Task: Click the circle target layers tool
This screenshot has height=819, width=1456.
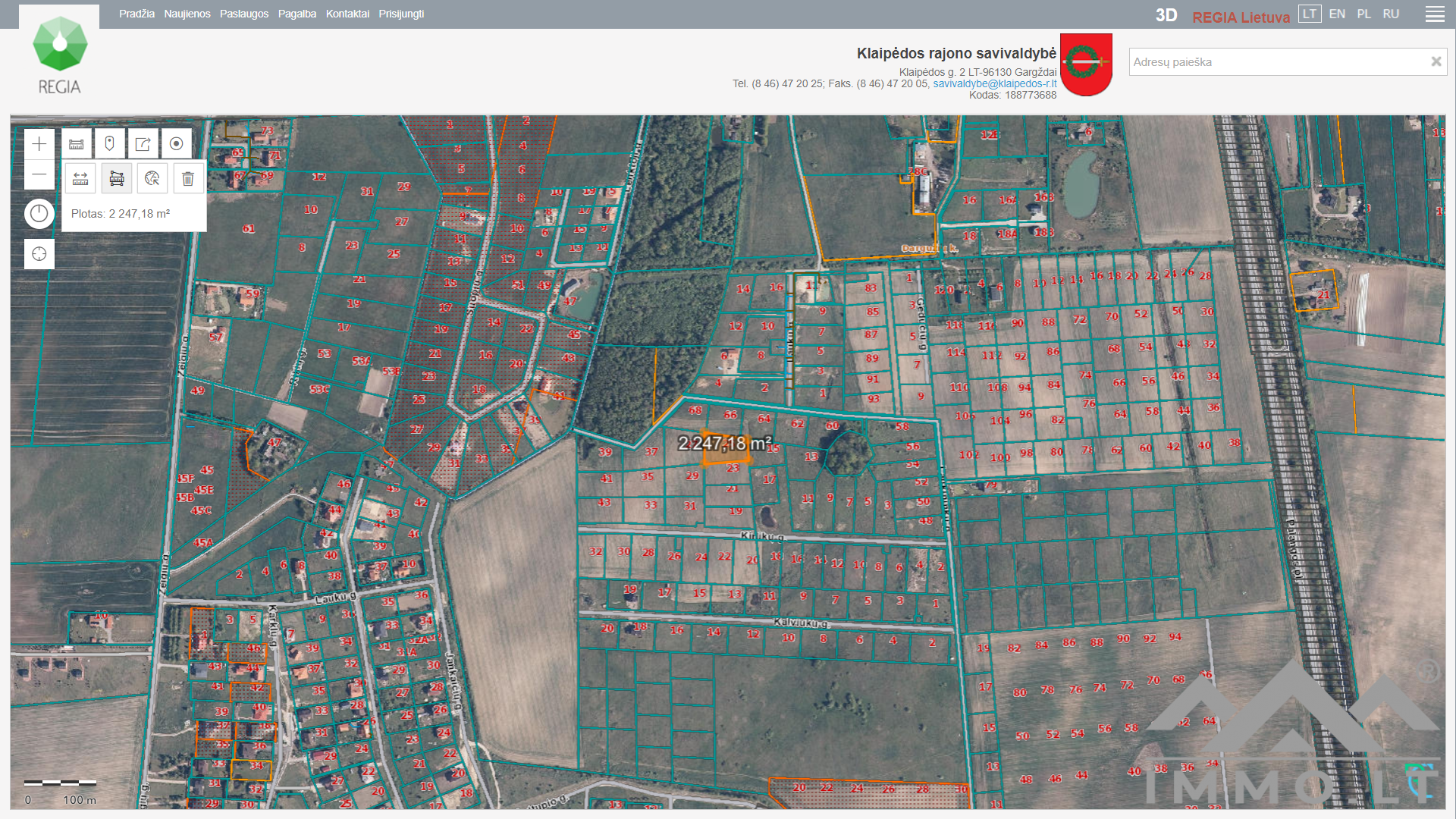Action: click(x=177, y=144)
